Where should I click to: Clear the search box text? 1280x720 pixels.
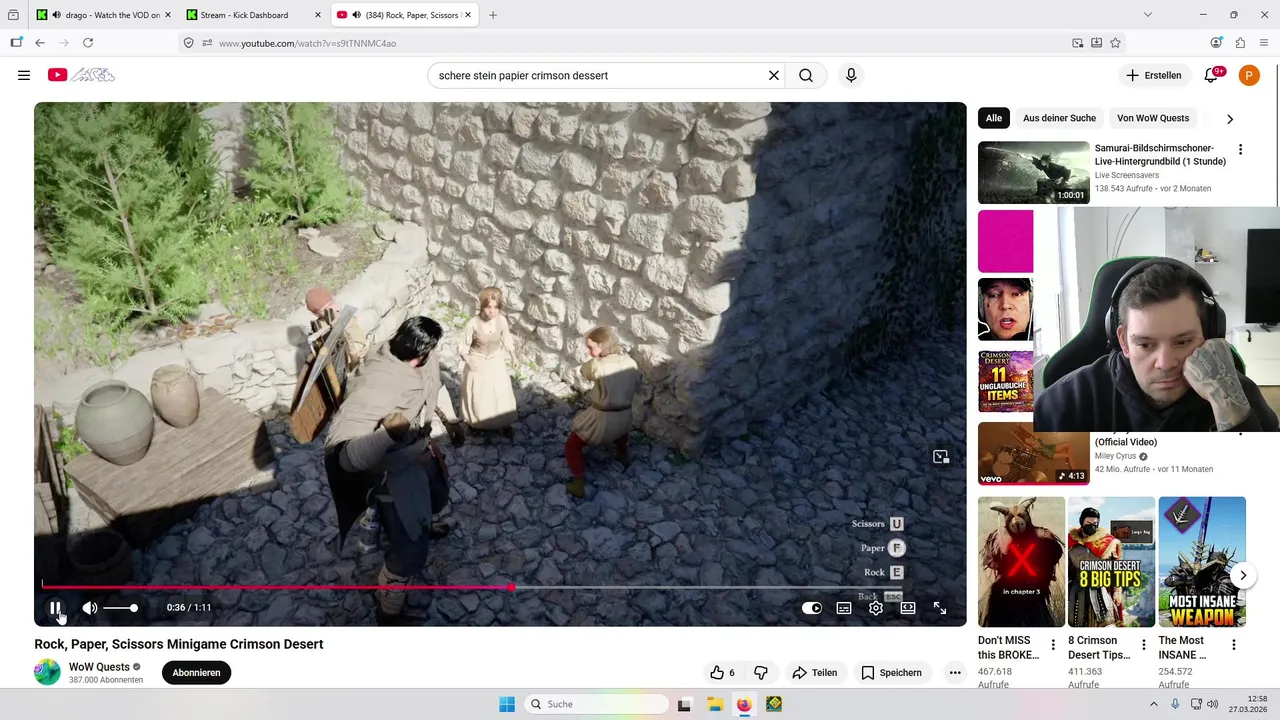coord(773,75)
